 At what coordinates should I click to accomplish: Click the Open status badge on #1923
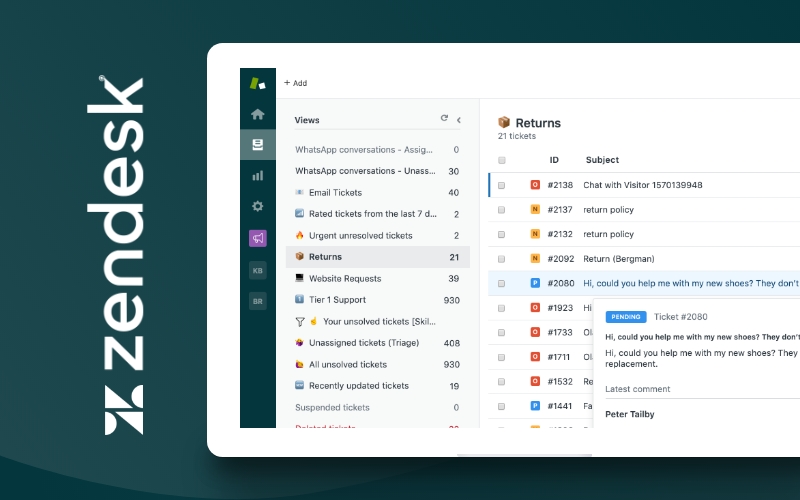tap(535, 308)
